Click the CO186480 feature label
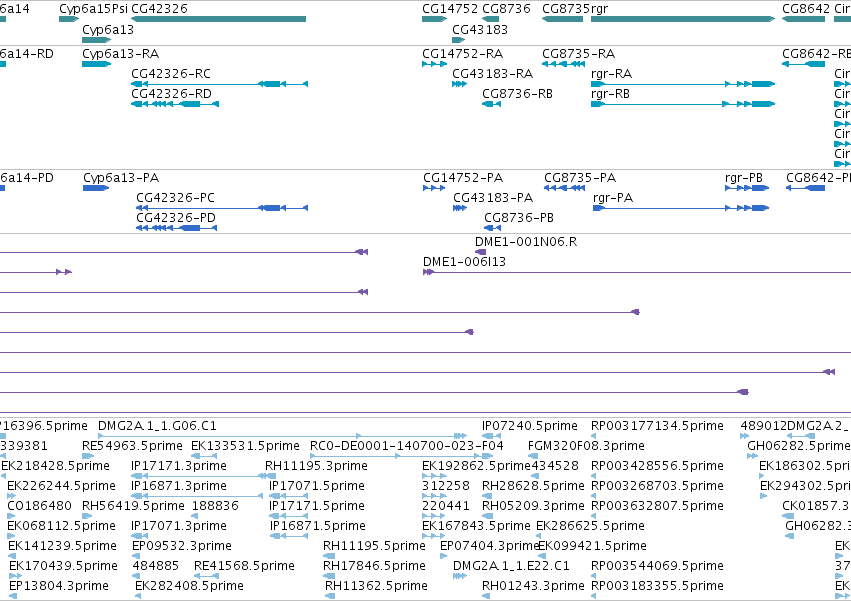 39,507
